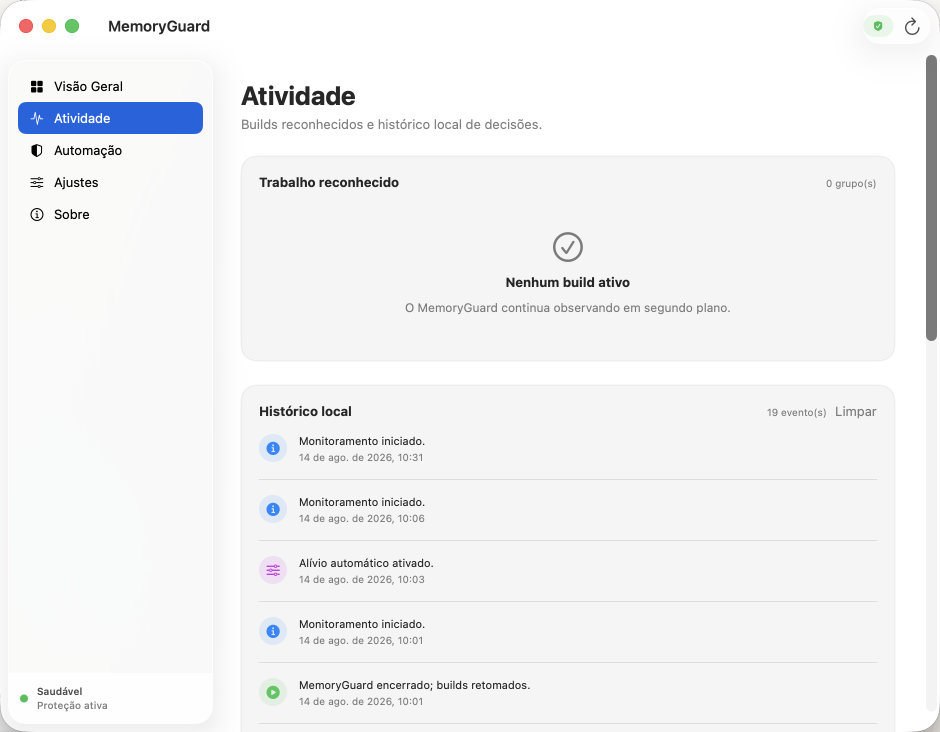Click the 'Proteção ativa' status text
Viewport: 940px width, 732px height.
72,706
